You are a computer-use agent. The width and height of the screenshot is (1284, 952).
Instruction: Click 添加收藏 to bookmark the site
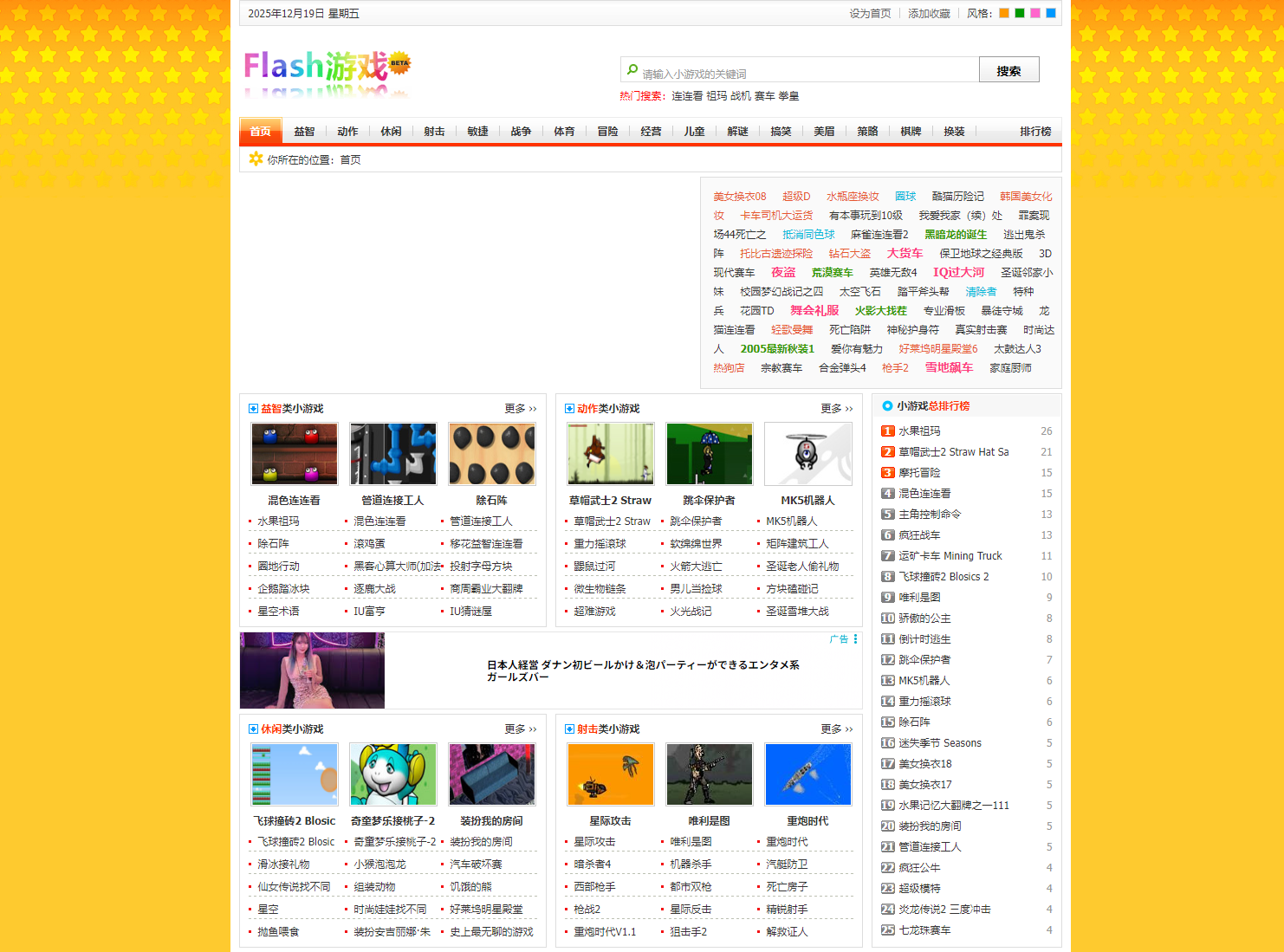[x=929, y=13]
